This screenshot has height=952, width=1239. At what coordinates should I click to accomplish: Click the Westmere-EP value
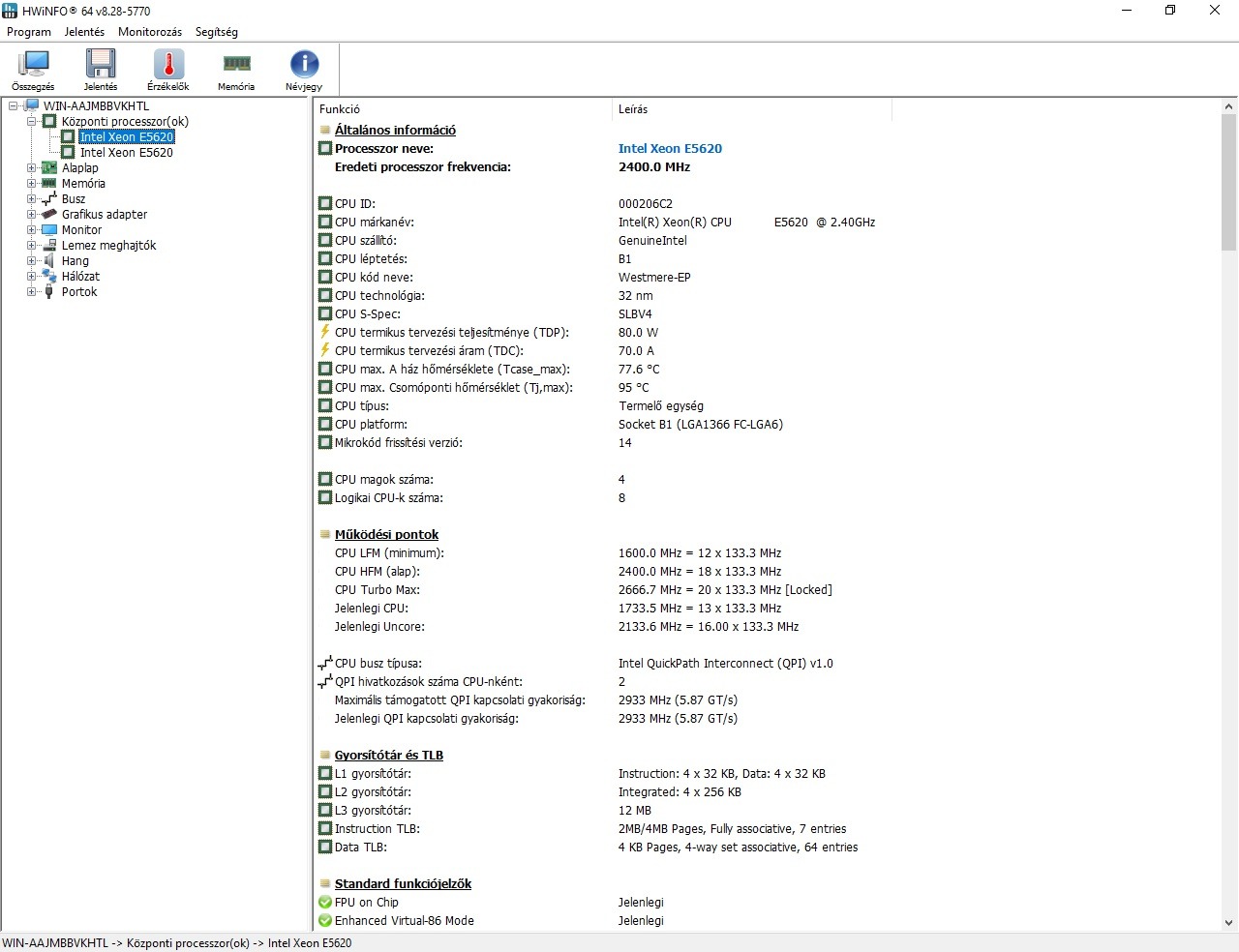pos(654,277)
